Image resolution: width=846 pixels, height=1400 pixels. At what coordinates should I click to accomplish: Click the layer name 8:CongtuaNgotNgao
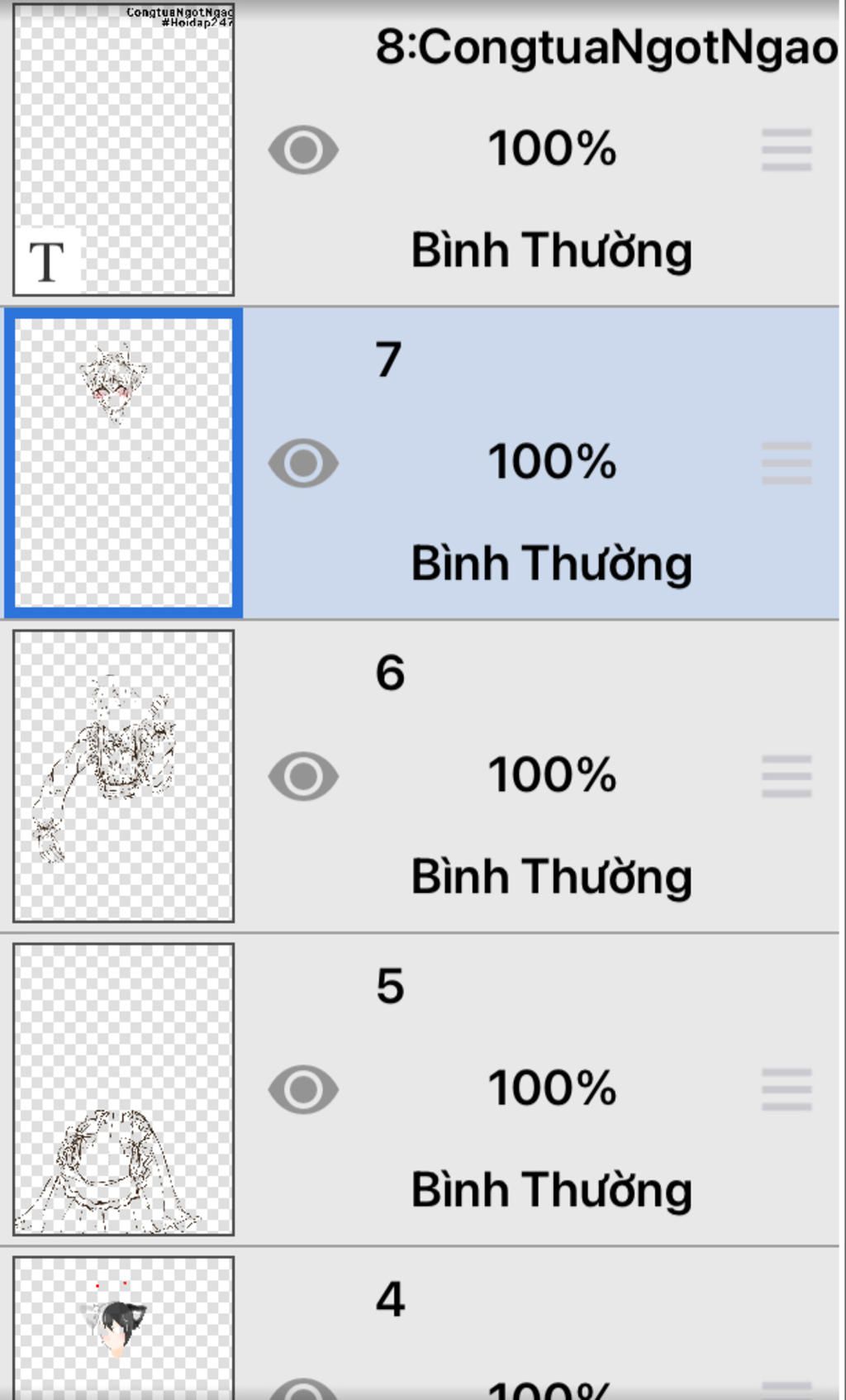point(607,47)
